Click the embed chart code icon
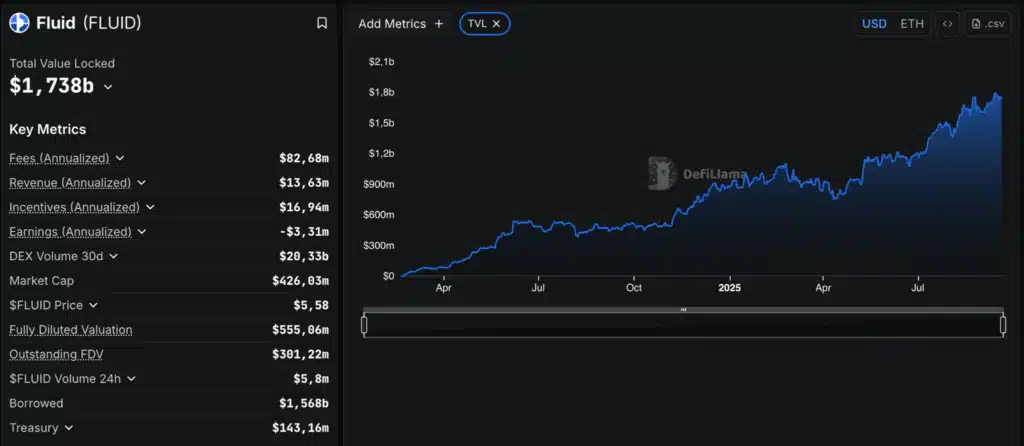The height and width of the screenshot is (446, 1024). tap(948, 23)
